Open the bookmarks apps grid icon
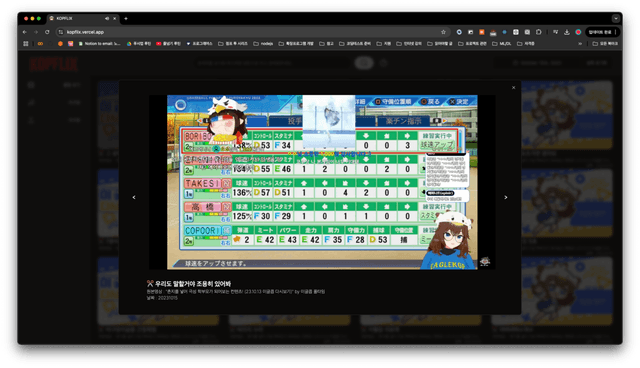This screenshot has width=640, height=368. pos(26,44)
